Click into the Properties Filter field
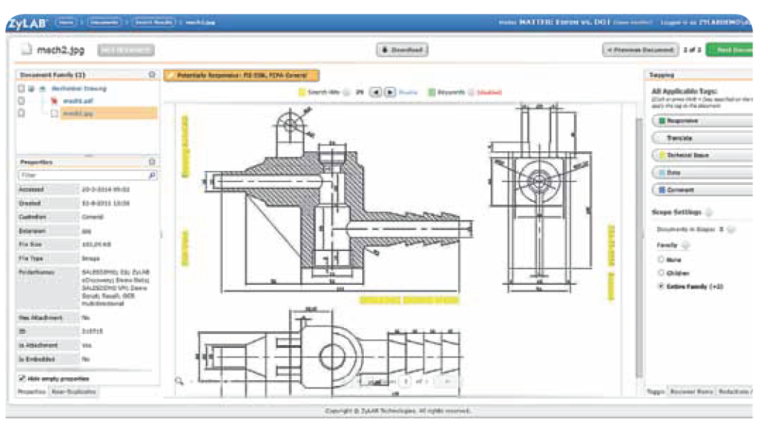 pyautogui.click(x=80, y=174)
